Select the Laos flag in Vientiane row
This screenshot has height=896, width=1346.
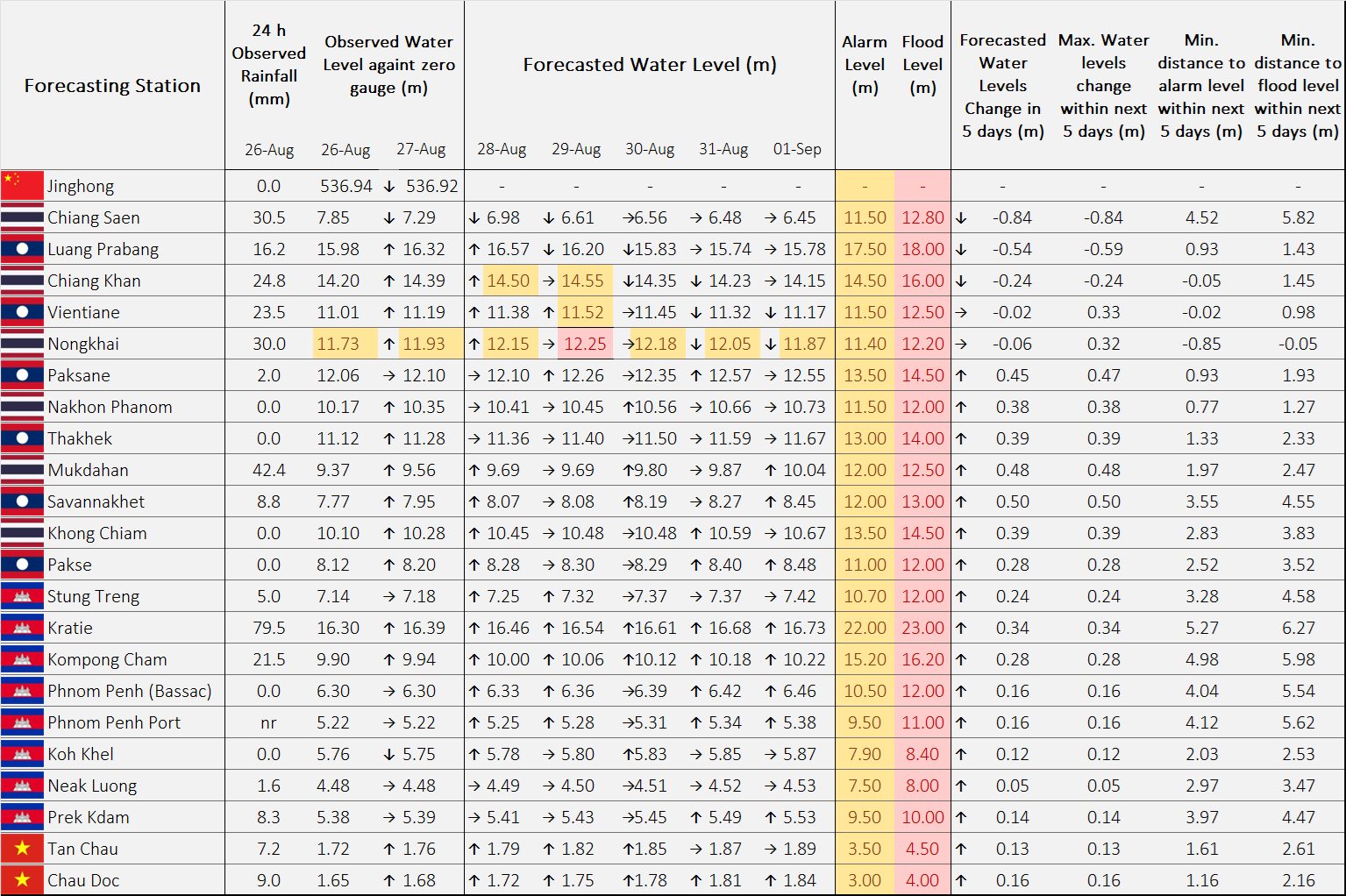tap(22, 312)
